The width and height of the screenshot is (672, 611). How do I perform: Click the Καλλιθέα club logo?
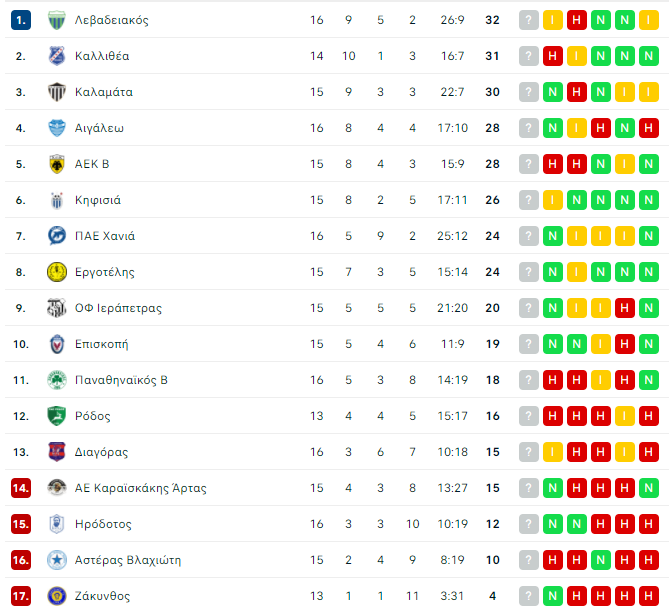pos(57,56)
